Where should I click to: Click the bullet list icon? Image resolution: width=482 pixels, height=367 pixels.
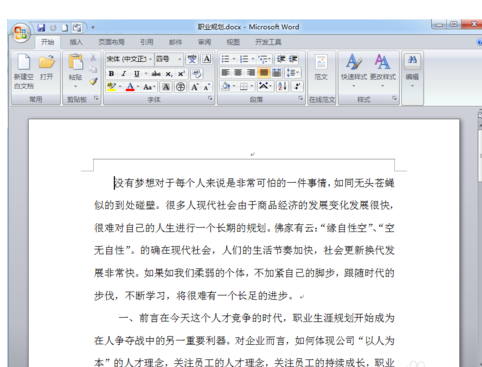(x=226, y=59)
